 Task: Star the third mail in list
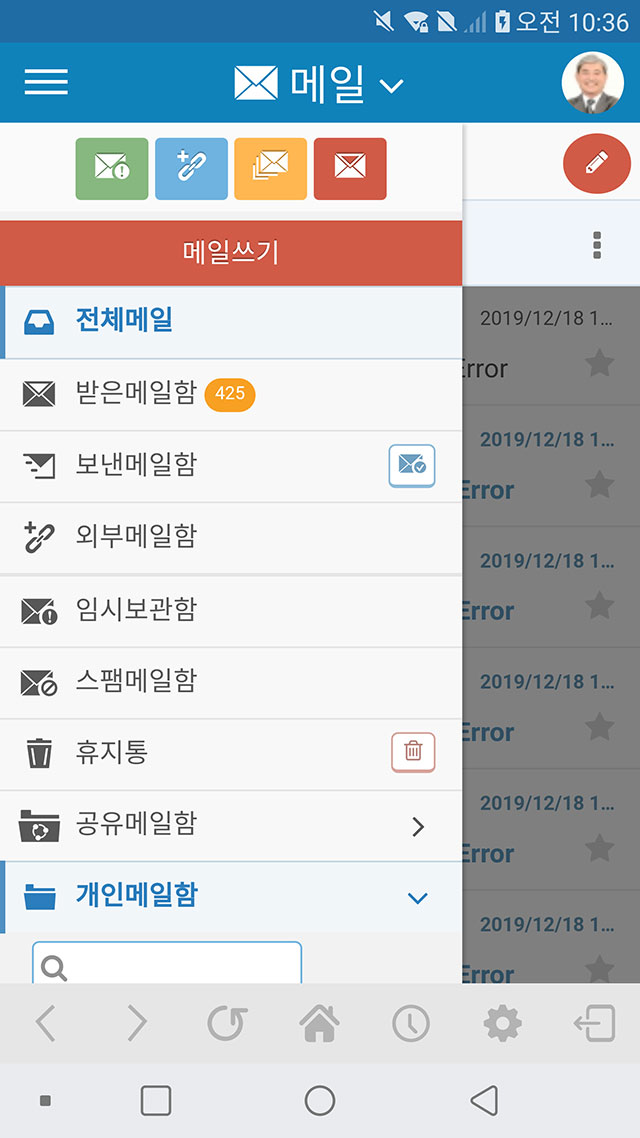[599, 605]
